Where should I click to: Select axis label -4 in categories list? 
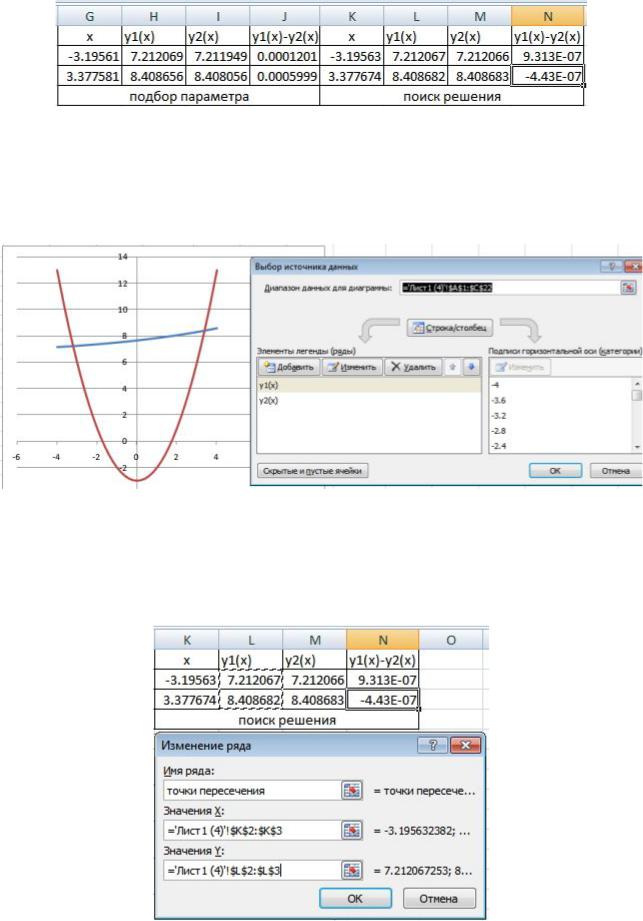point(561,385)
